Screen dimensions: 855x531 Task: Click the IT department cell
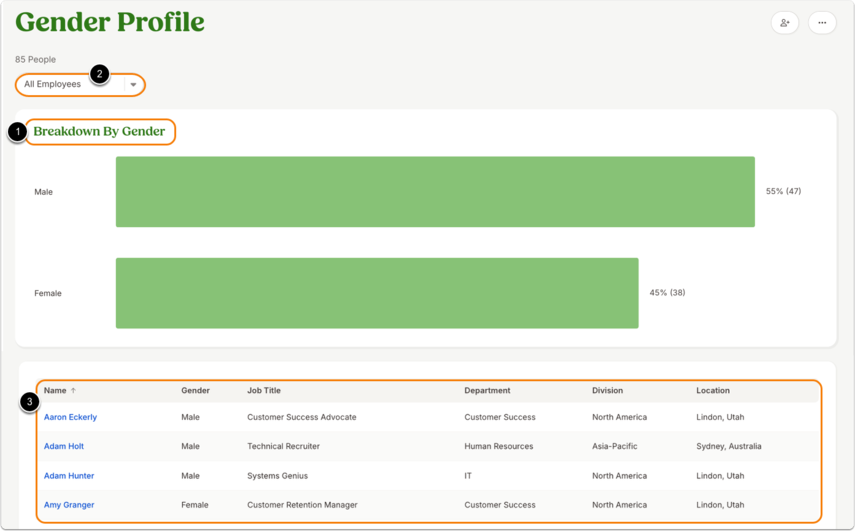468,475
